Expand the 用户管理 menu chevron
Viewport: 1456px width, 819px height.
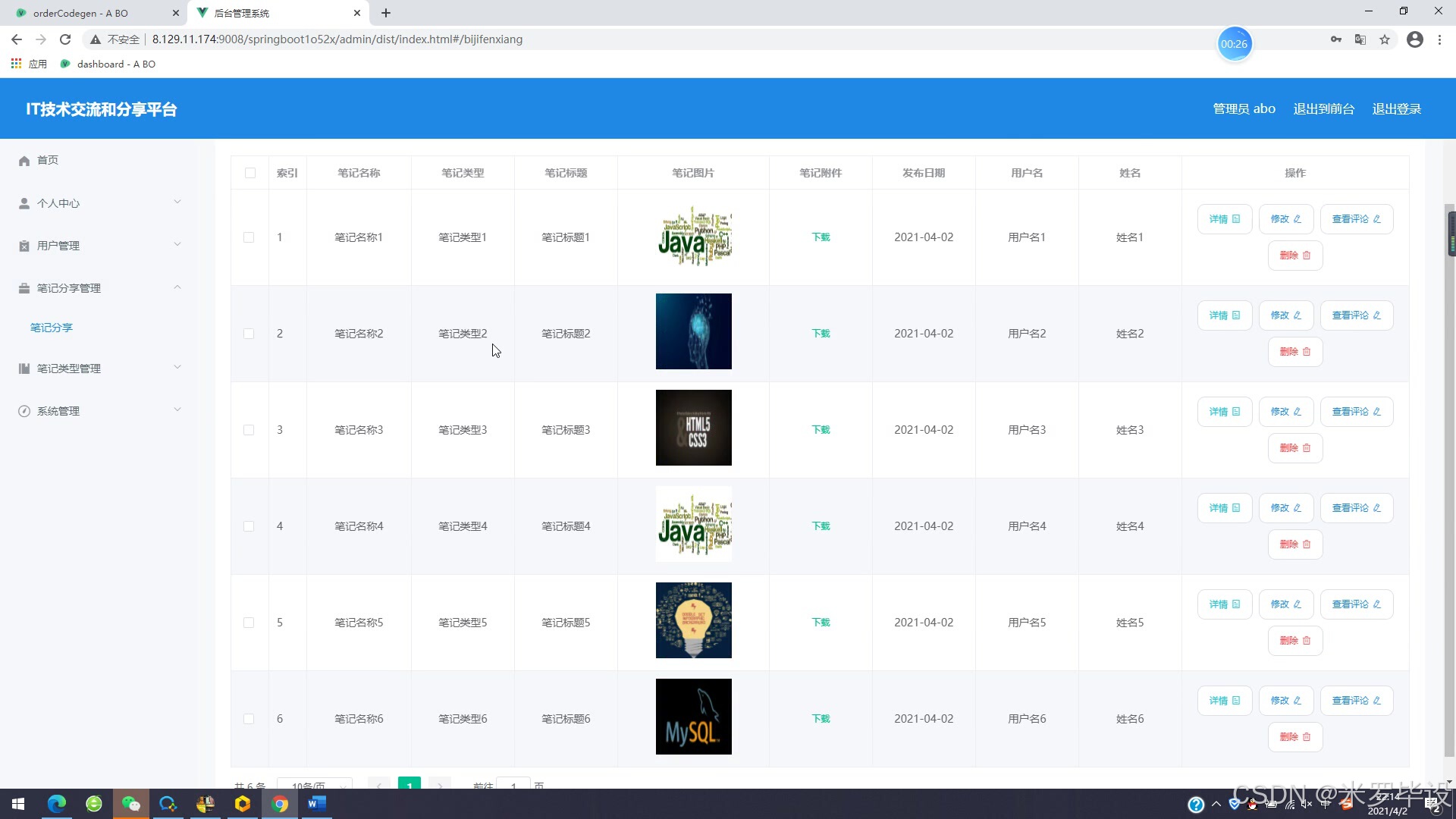tap(177, 244)
